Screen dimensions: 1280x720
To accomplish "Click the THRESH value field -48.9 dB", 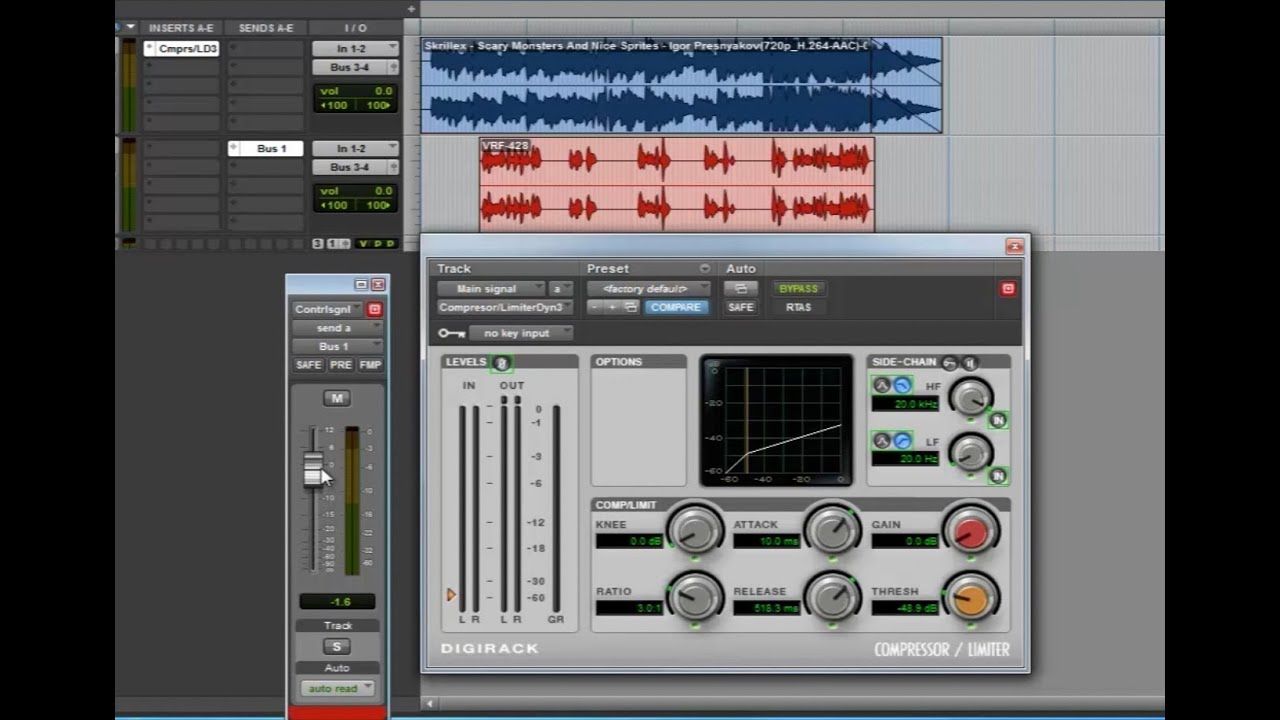I will pyautogui.click(x=905, y=608).
